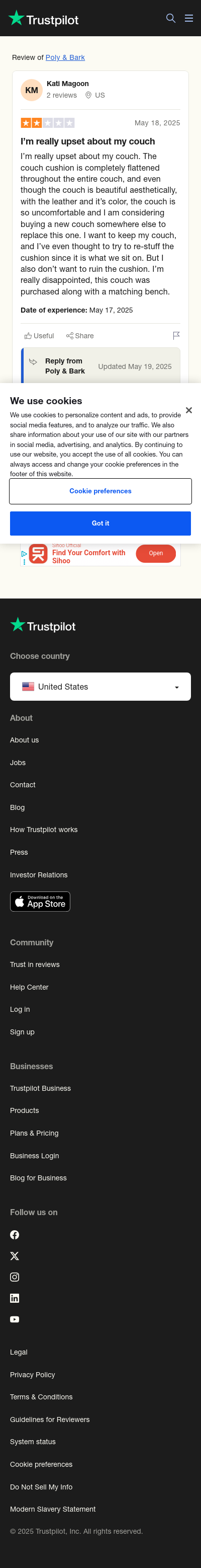Open the Sihoo ad Open button

[155, 553]
